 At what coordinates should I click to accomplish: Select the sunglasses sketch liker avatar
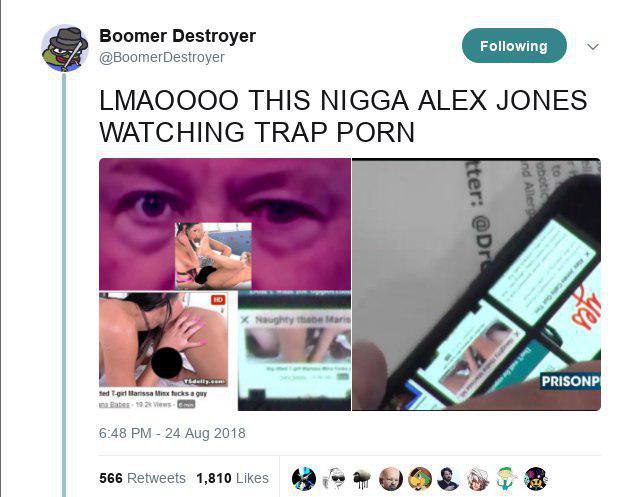click(335, 478)
